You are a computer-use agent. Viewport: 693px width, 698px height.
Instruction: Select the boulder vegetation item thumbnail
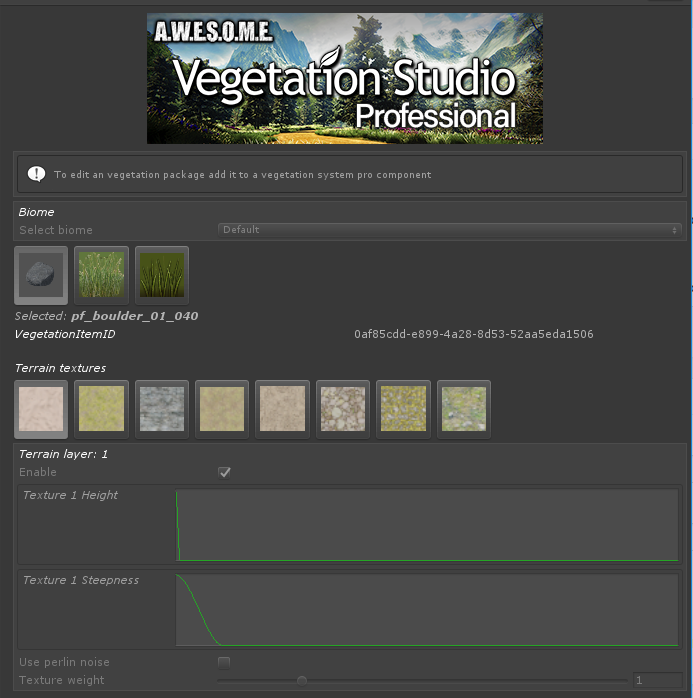(x=41, y=275)
